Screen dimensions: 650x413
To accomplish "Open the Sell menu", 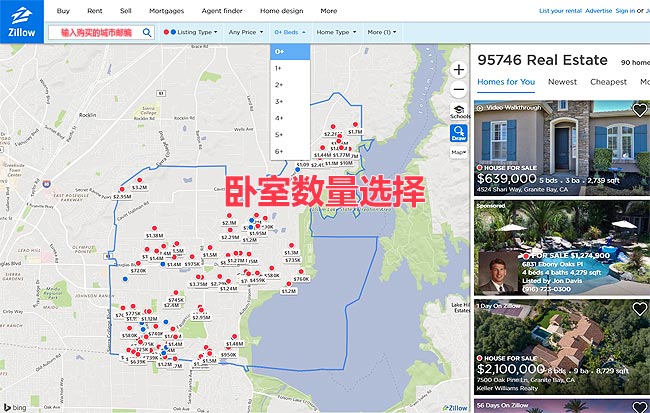I will 126,11.
